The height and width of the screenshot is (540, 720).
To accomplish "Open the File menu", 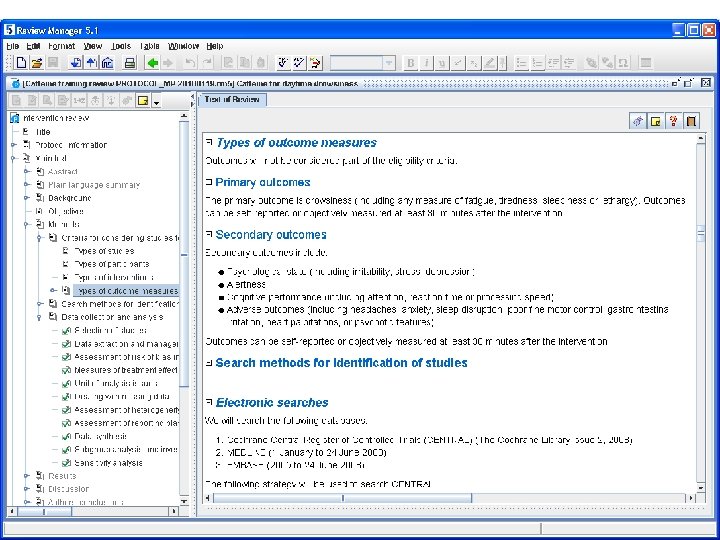I will [x=12, y=46].
